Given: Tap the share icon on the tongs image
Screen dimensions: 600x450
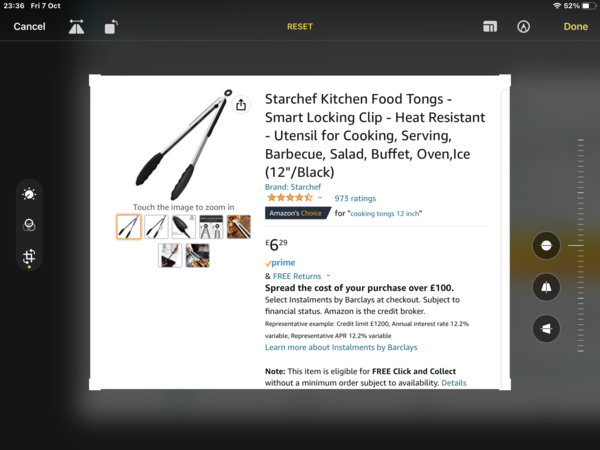Looking at the screenshot, I should (241, 104).
